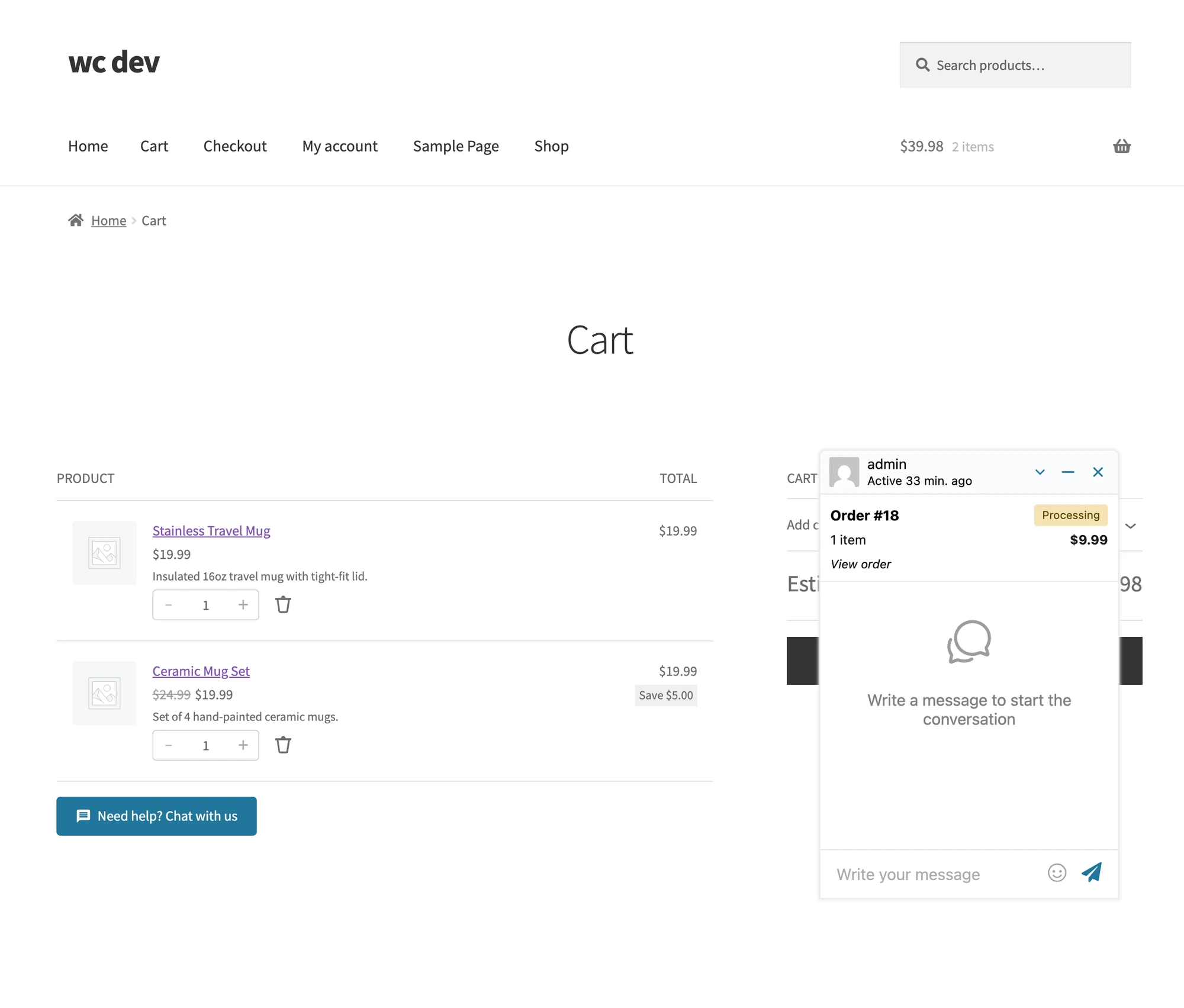The width and height of the screenshot is (1184, 1008).
Task: Click header cart total $39.98
Action: click(x=921, y=146)
